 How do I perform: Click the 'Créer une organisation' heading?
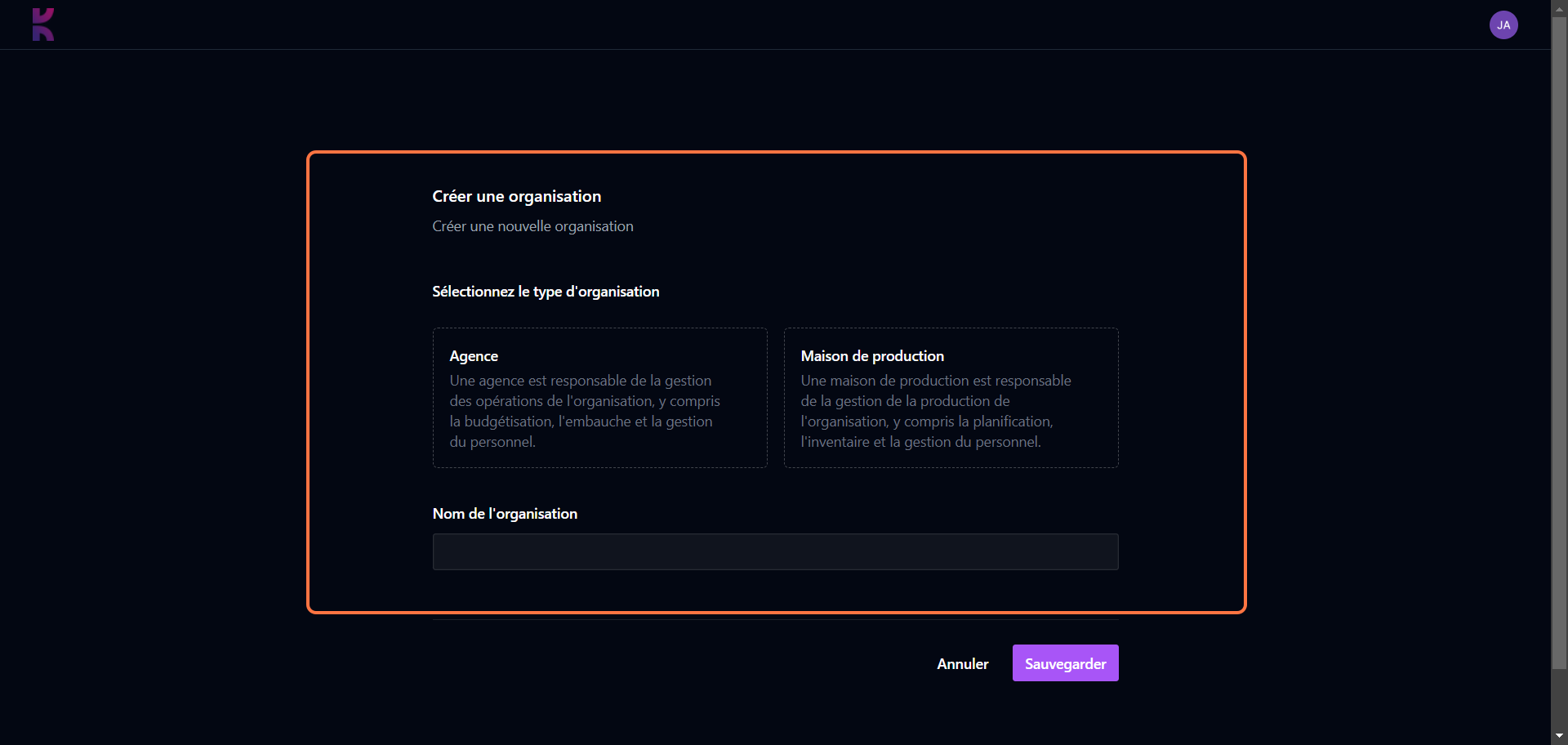coord(517,197)
